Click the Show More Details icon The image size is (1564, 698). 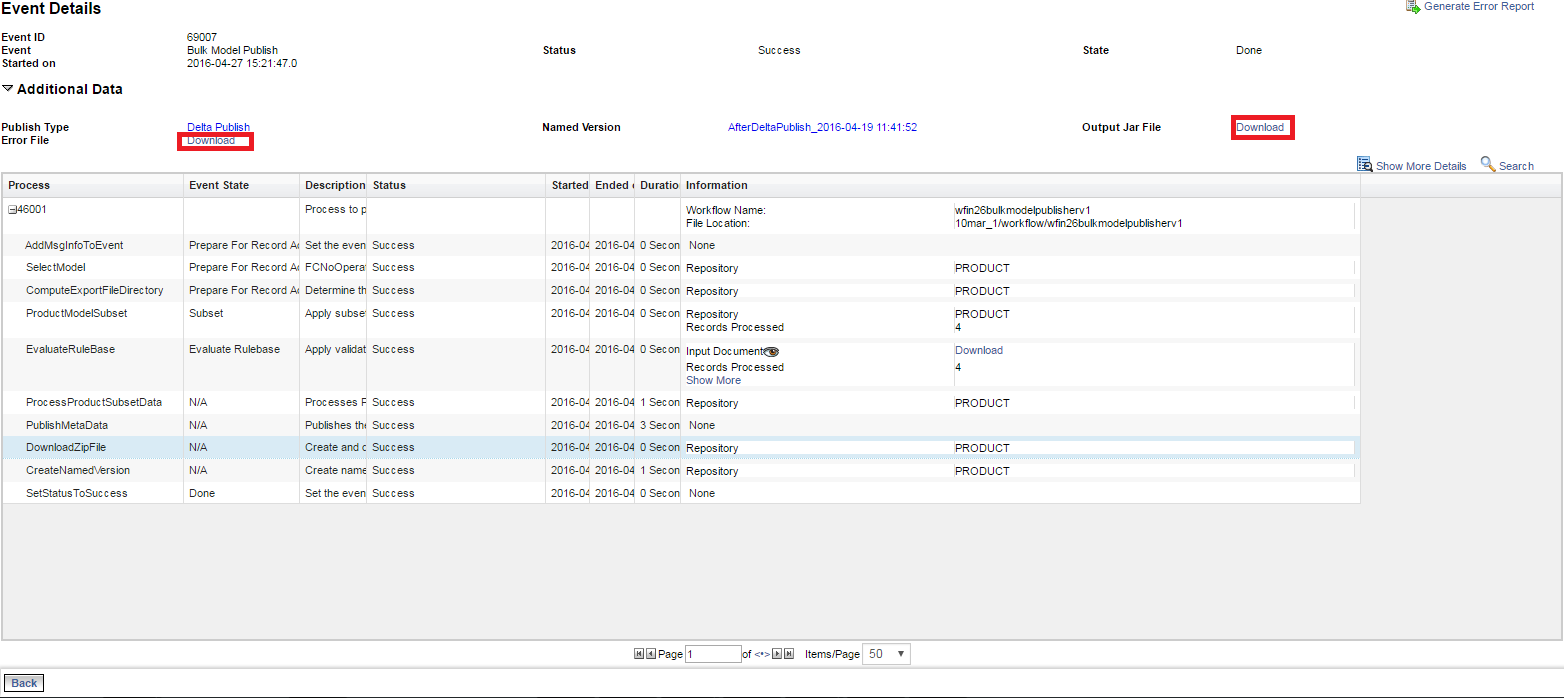coord(1364,165)
